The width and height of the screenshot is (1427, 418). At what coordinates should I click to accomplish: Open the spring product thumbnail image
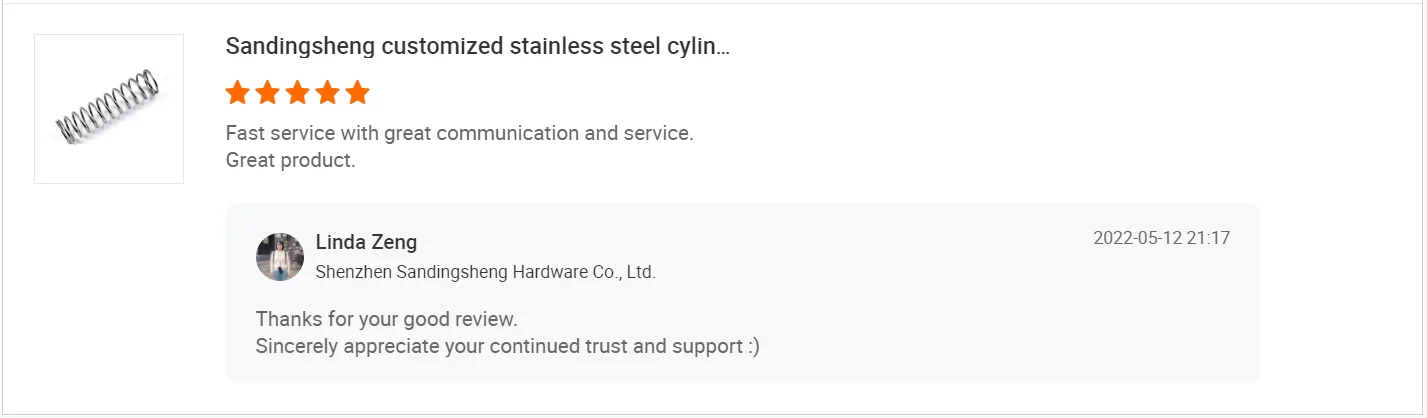click(109, 109)
